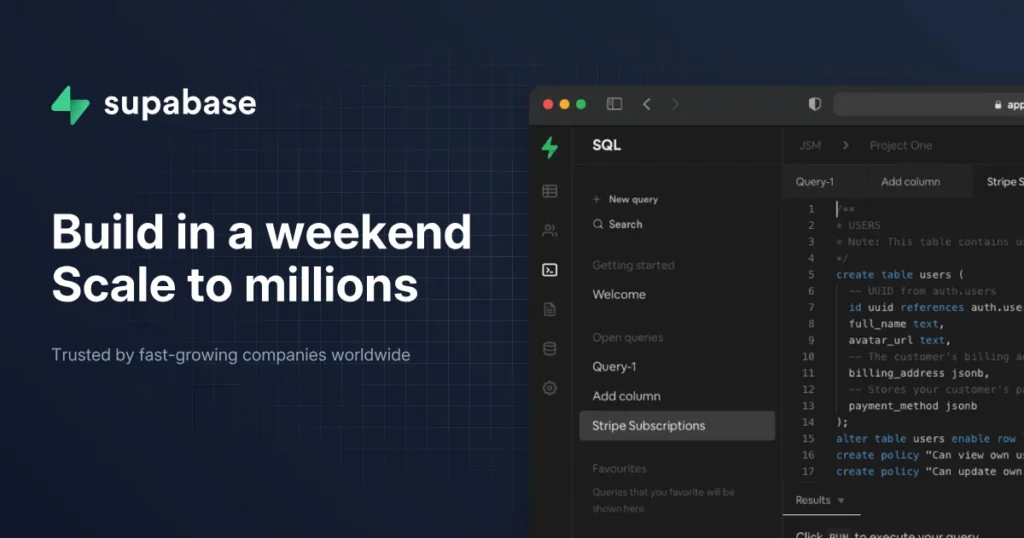This screenshot has width=1024, height=538.
Task: Go forward with browser forward arrow
Action: (x=675, y=104)
